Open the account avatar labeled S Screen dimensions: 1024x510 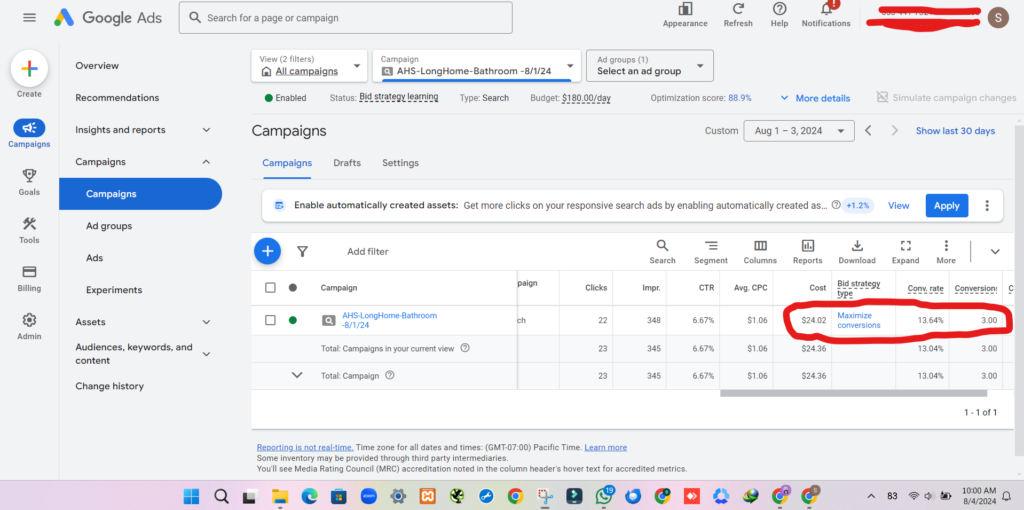pyautogui.click(x=997, y=18)
